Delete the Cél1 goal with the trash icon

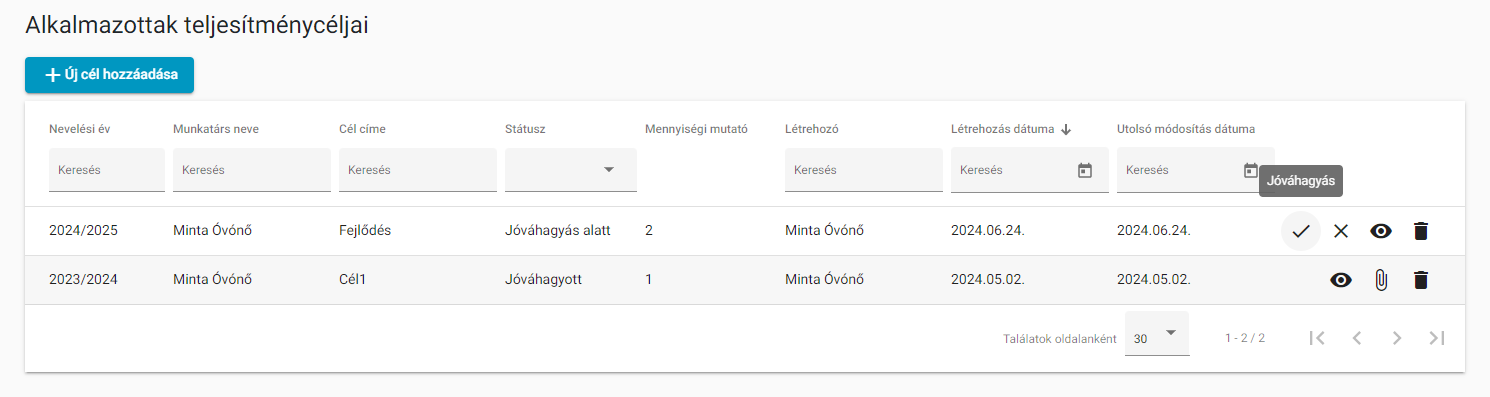pyautogui.click(x=1420, y=280)
